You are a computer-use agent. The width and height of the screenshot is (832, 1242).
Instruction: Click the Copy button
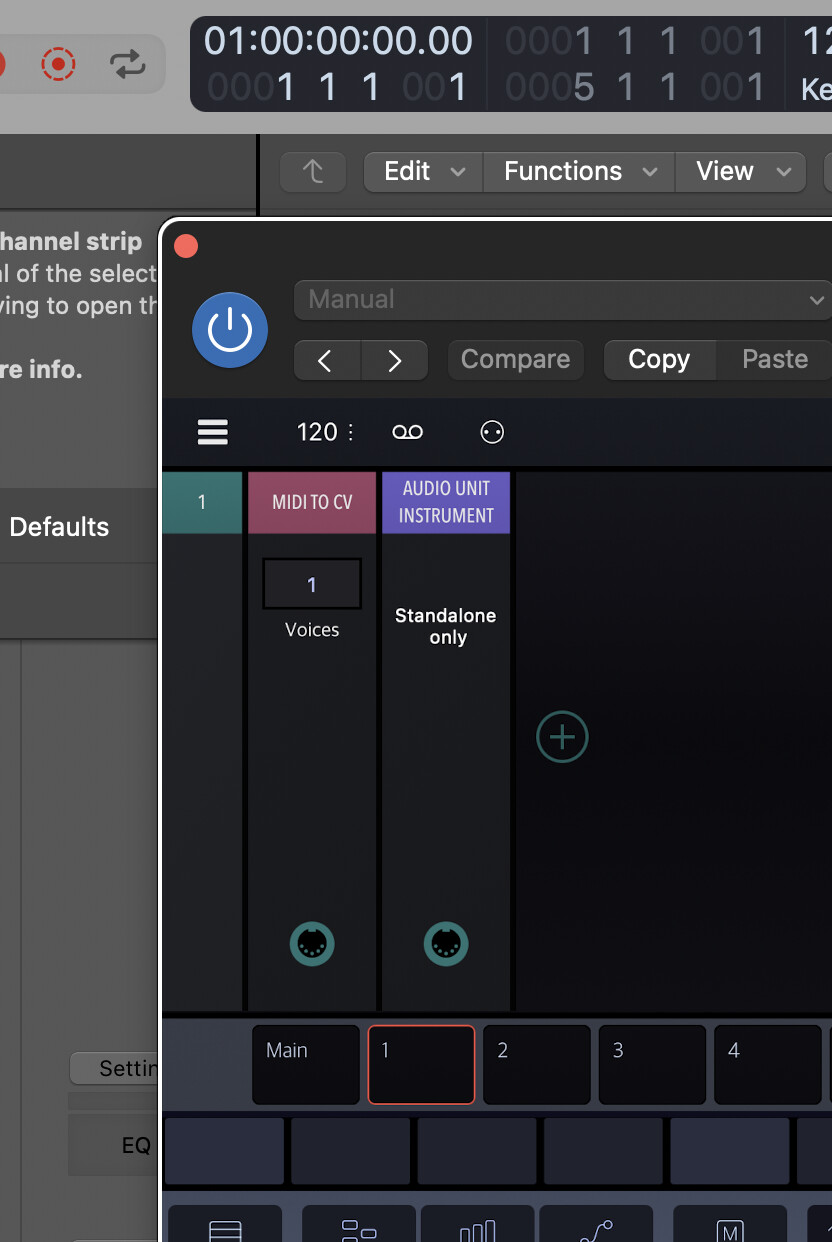pos(659,360)
